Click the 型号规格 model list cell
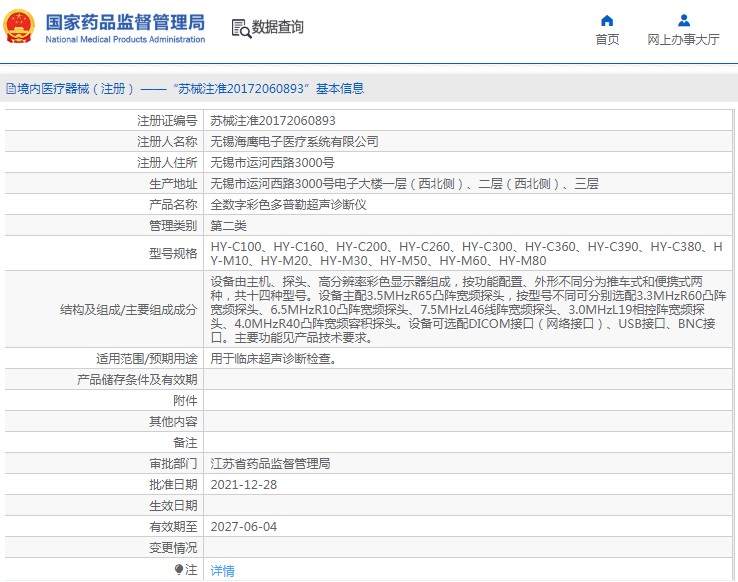Screen dimensions: 738x582 [x=468, y=253]
